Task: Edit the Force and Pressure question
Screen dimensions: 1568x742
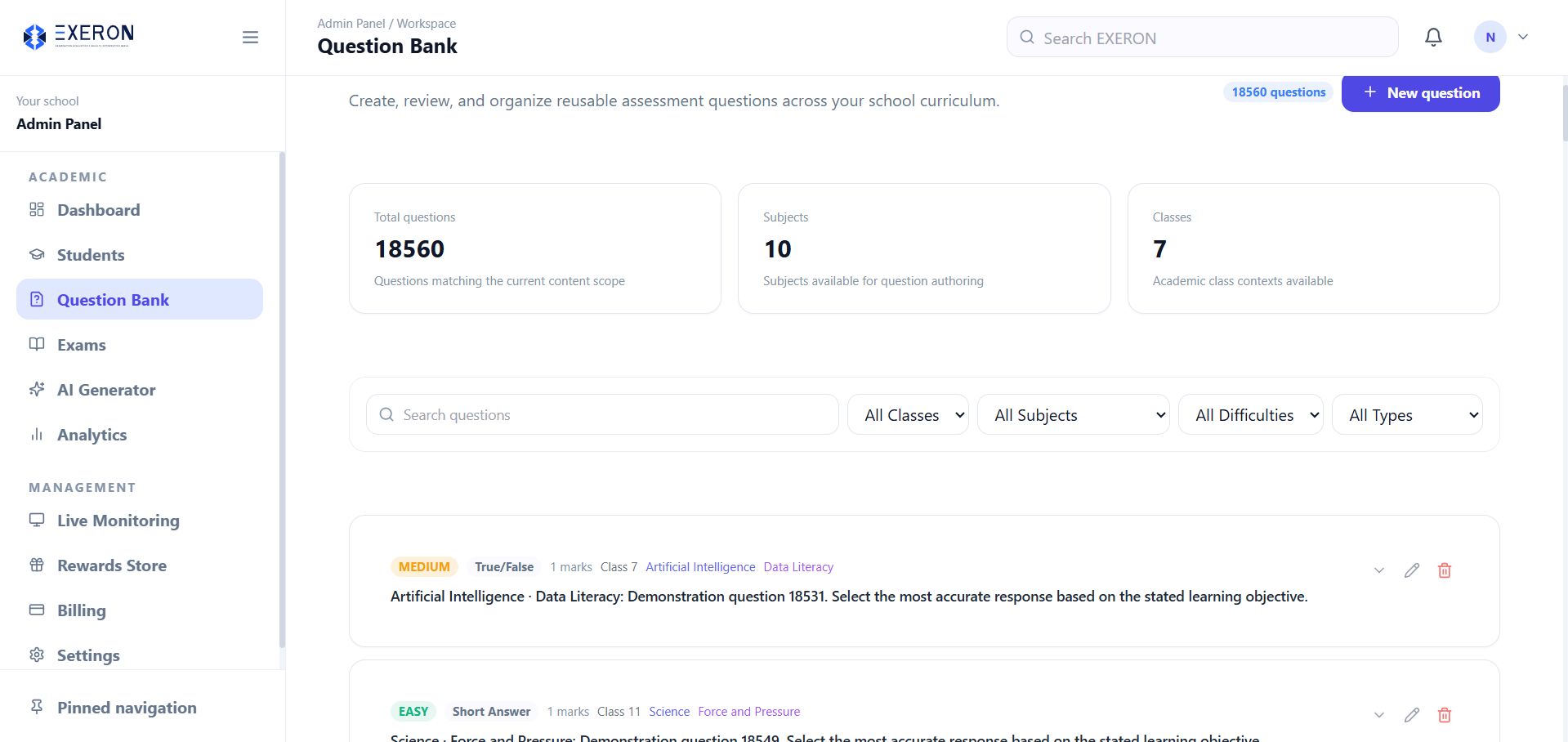Action: click(1412, 715)
